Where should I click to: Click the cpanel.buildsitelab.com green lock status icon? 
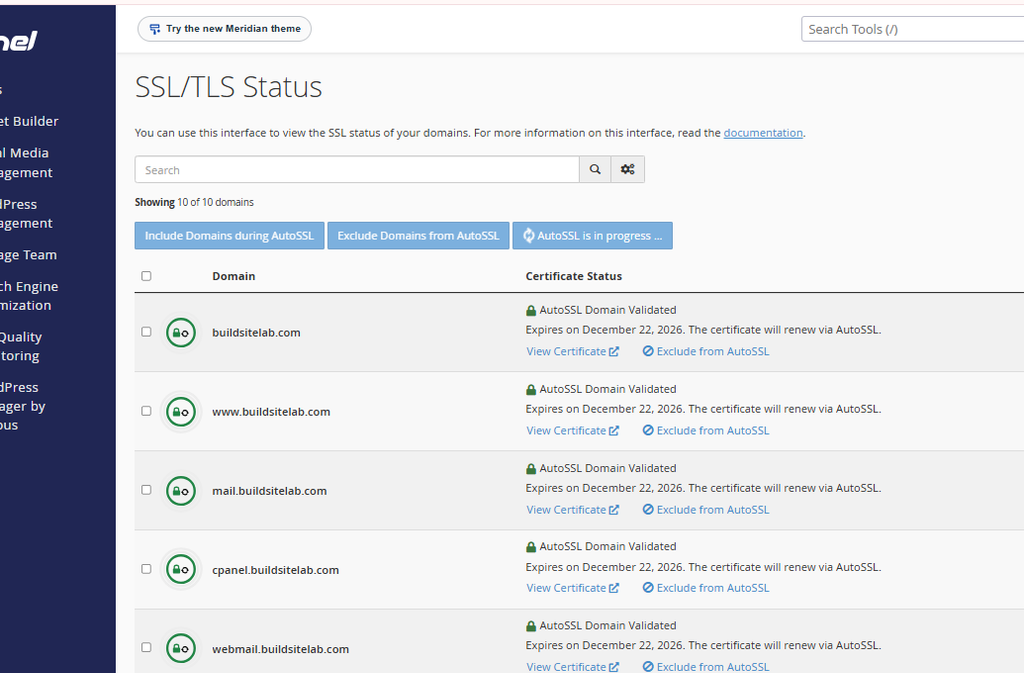[181, 569]
